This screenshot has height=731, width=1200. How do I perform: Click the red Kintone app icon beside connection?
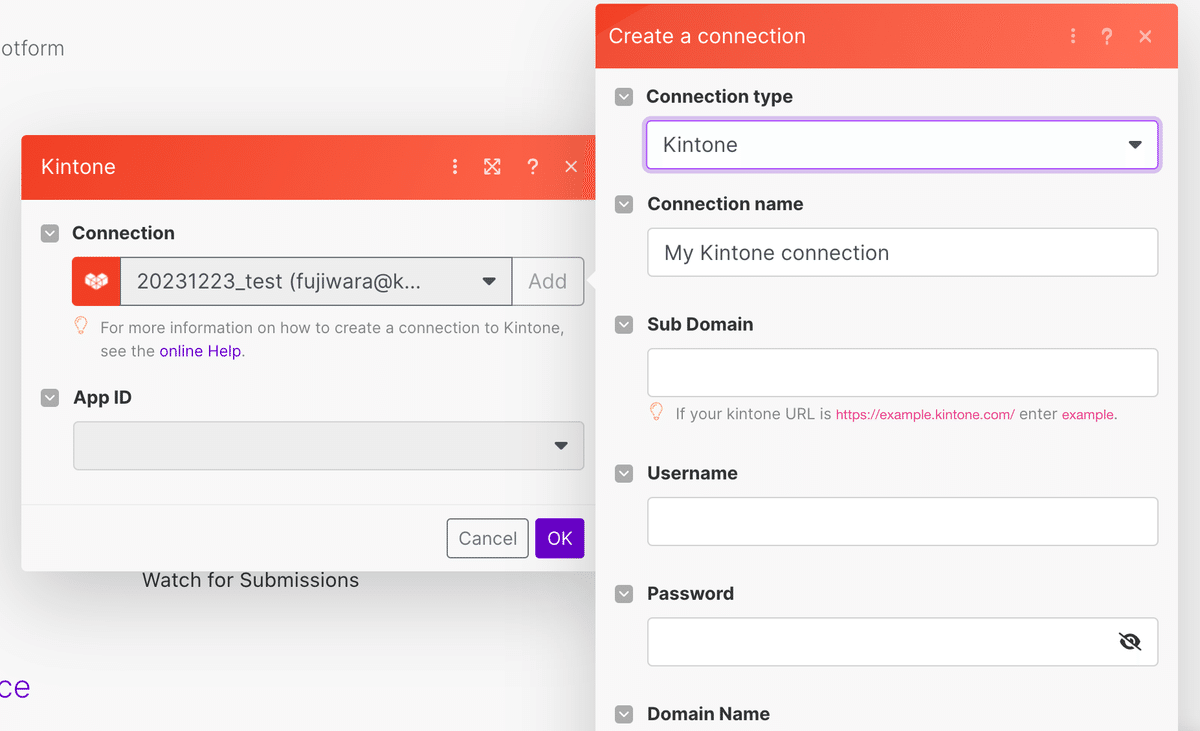click(x=96, y=281)
